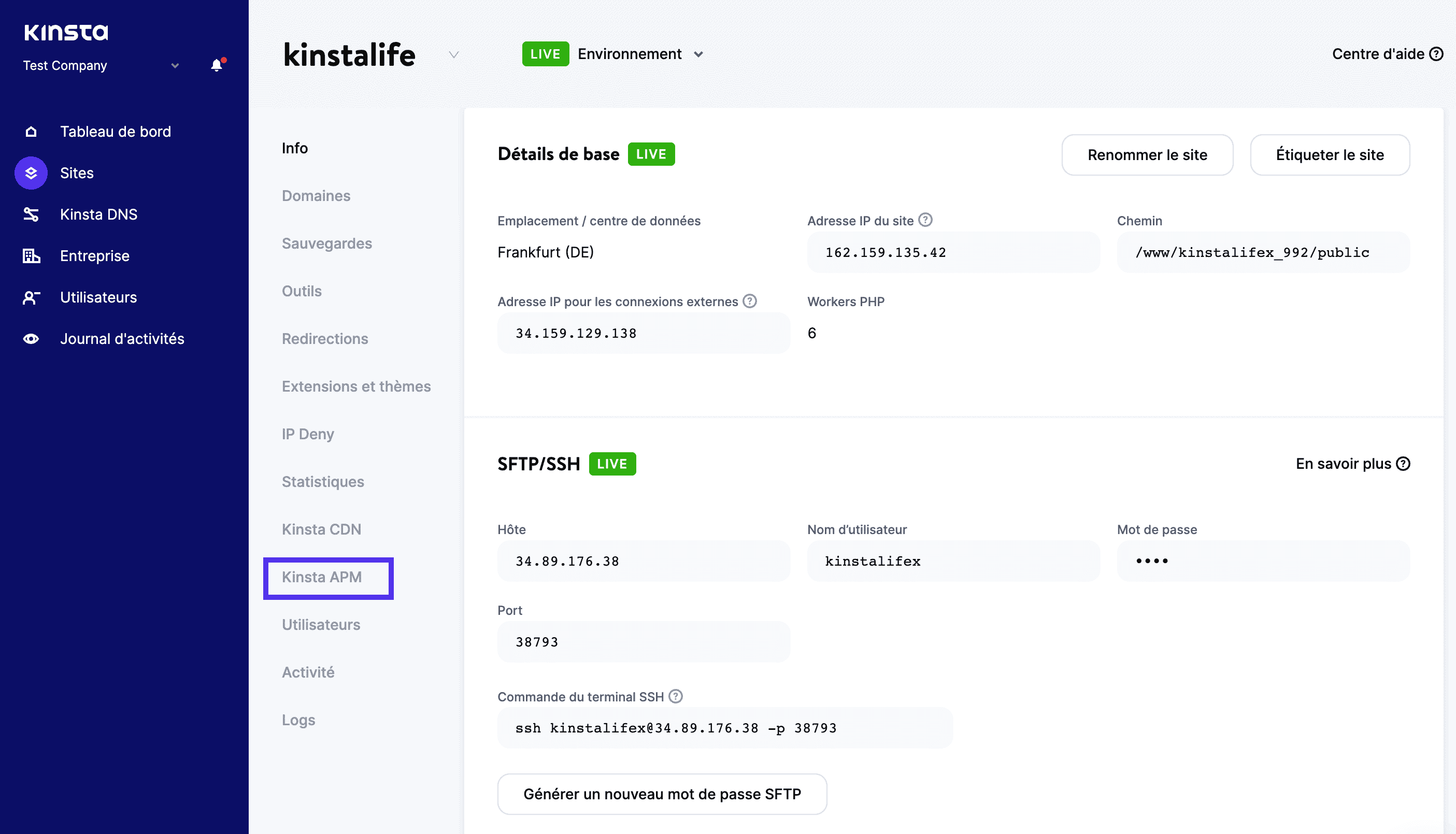
Task: Open the notification bell
Action: 217,65
